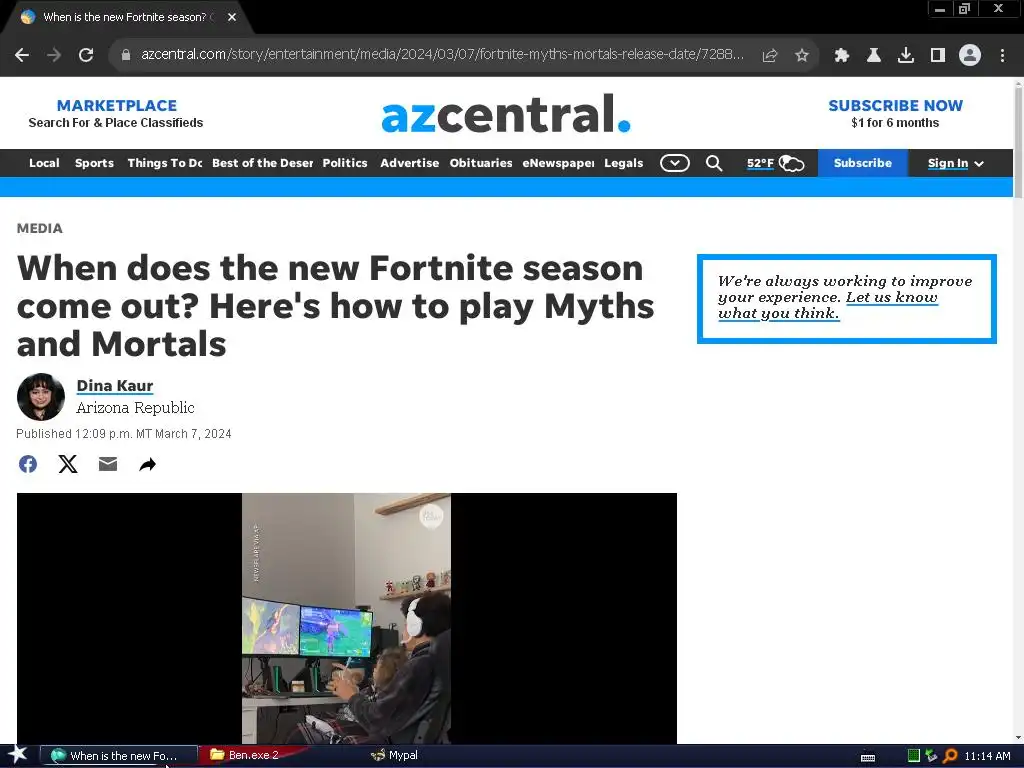Viewport: 1024px width, 768px height.
Task: Expand the Sign In dropdown
Action: tap(955, 163)
